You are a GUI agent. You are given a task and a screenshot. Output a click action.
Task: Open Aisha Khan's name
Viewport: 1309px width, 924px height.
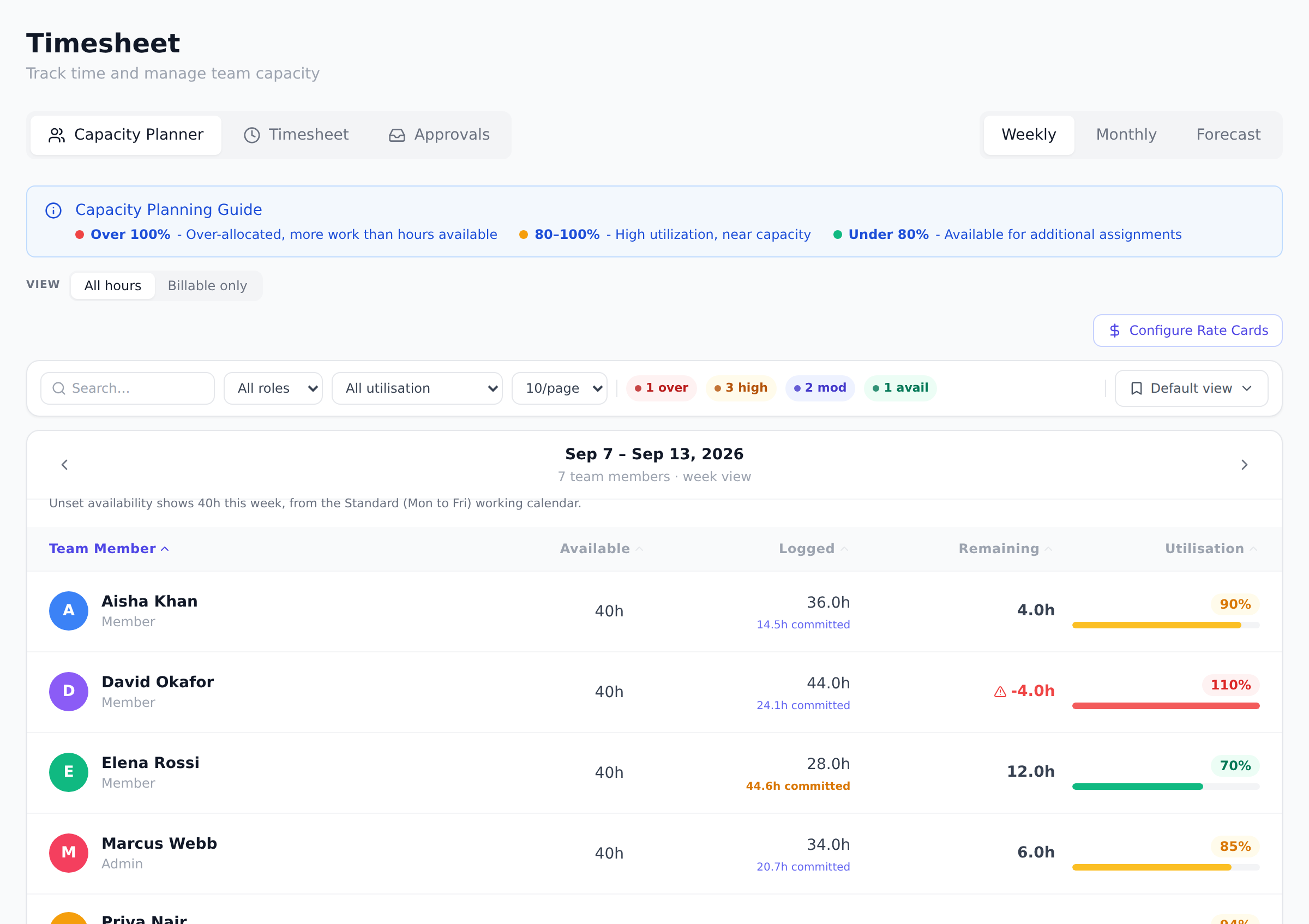(149, 602)
